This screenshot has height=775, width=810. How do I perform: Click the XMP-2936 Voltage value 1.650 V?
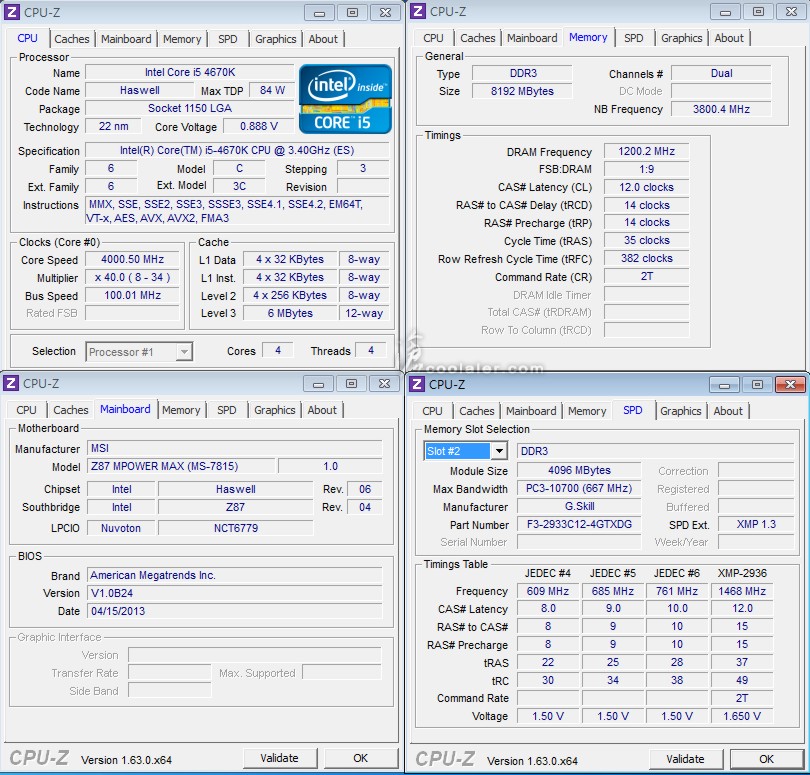[x=742, y=716]
